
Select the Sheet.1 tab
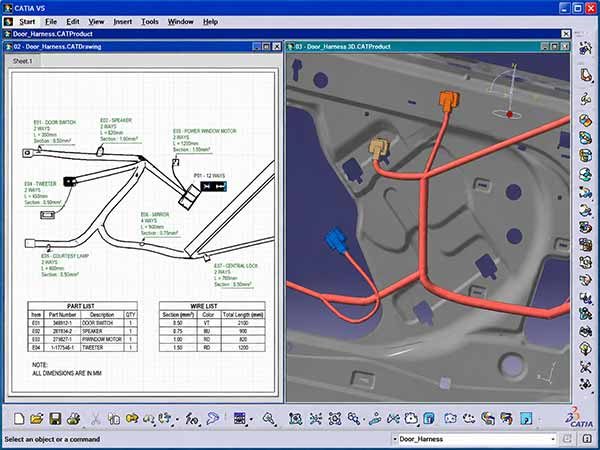[22, 61]
